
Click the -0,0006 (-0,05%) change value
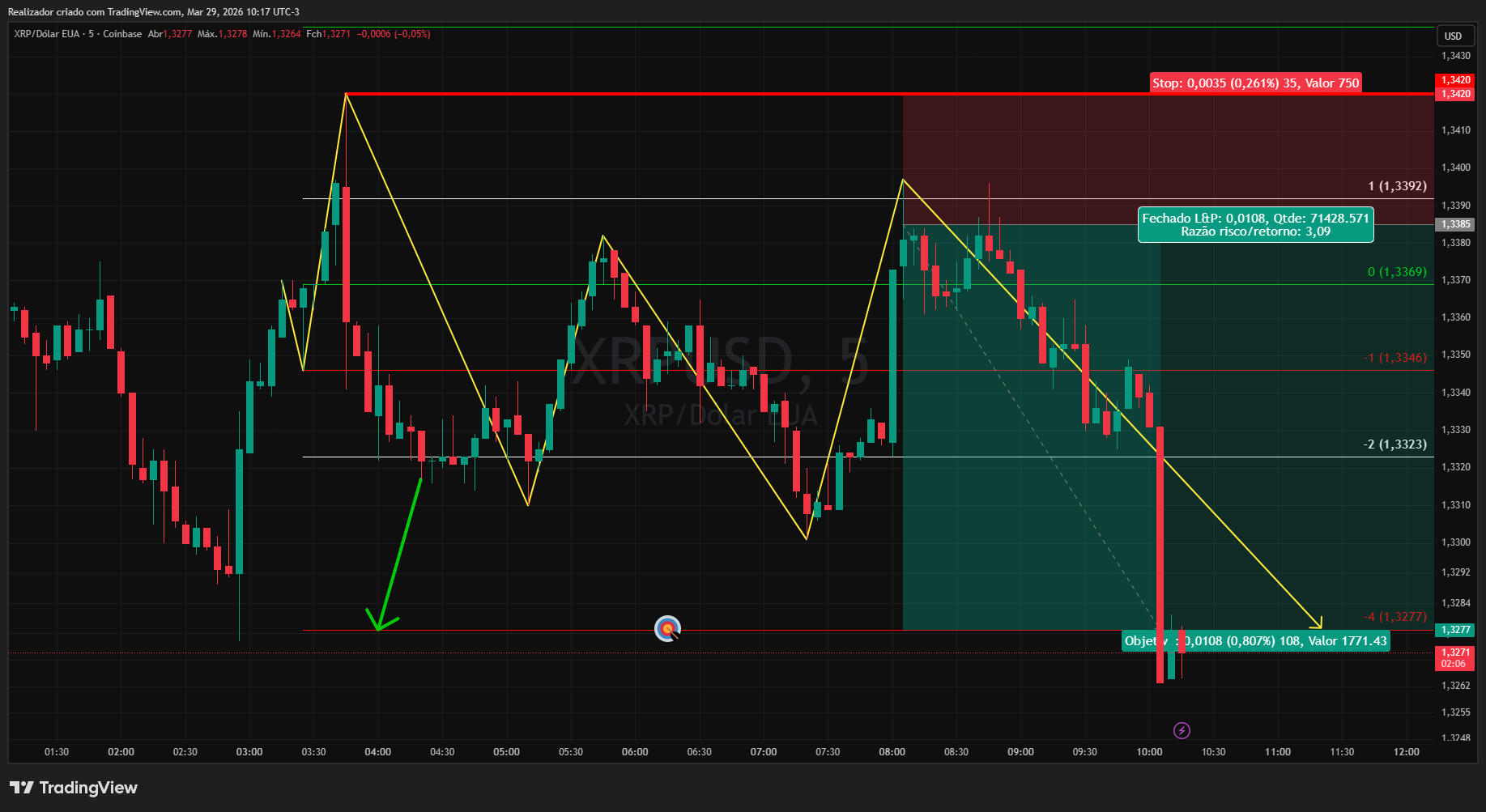pyautogui.click(x=394, y=34)
